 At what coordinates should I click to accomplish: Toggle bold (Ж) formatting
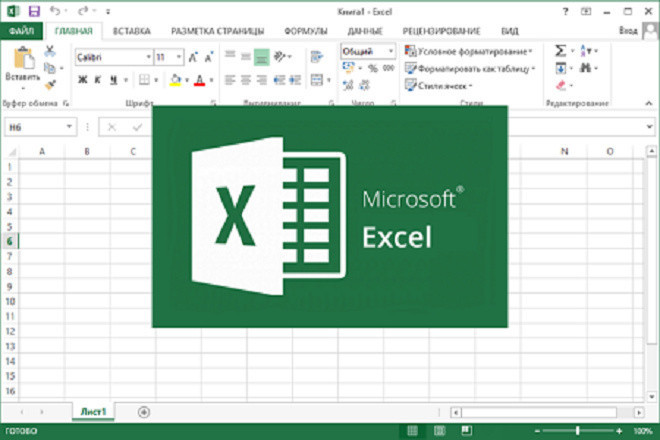[82, 80]
